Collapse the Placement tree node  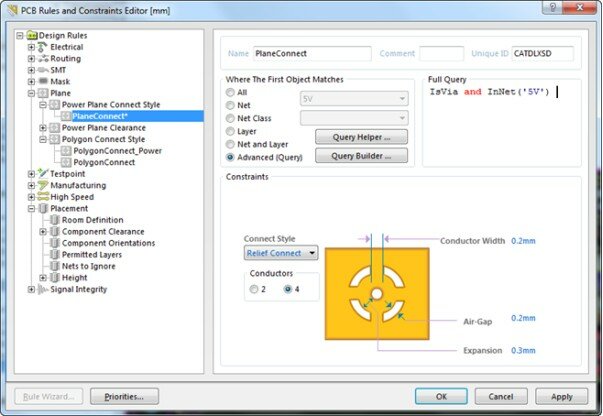32,209
